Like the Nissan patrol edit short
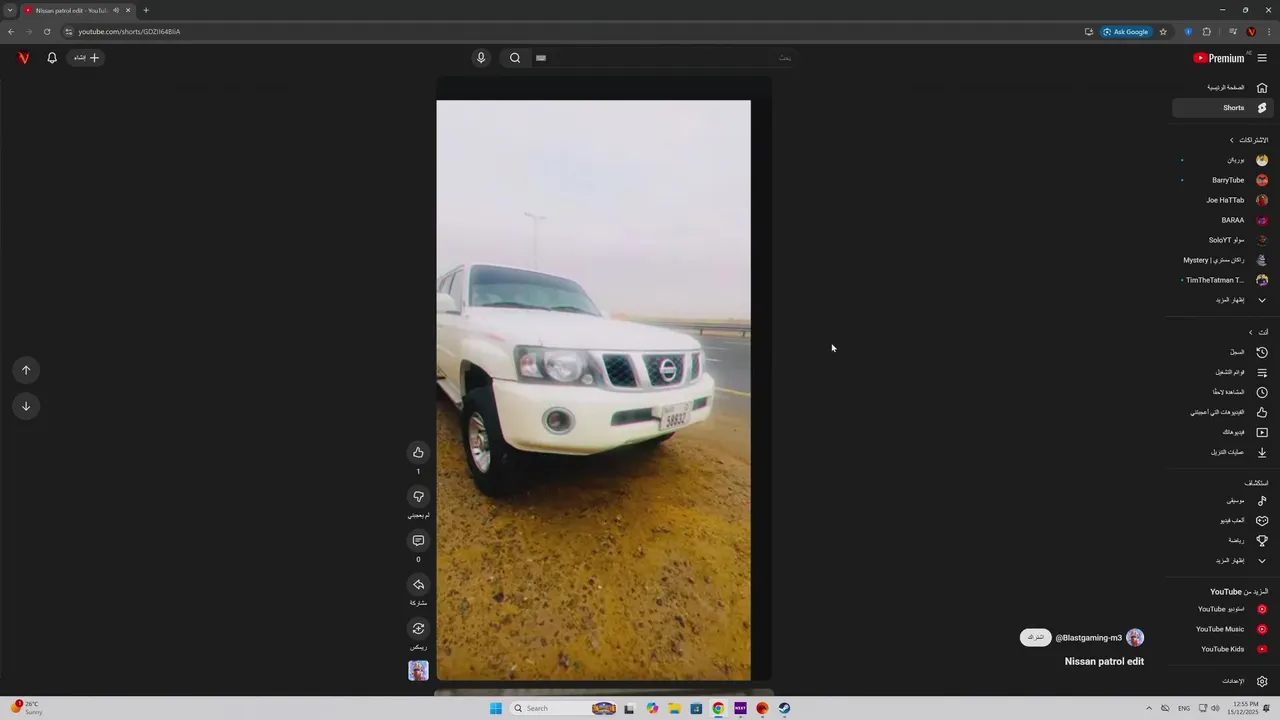The image size is (1280, 720). coord(418,452)
